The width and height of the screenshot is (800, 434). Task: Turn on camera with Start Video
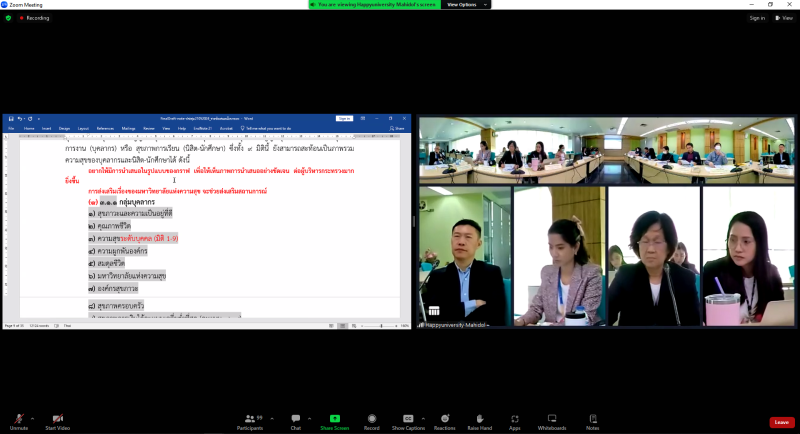58,422
